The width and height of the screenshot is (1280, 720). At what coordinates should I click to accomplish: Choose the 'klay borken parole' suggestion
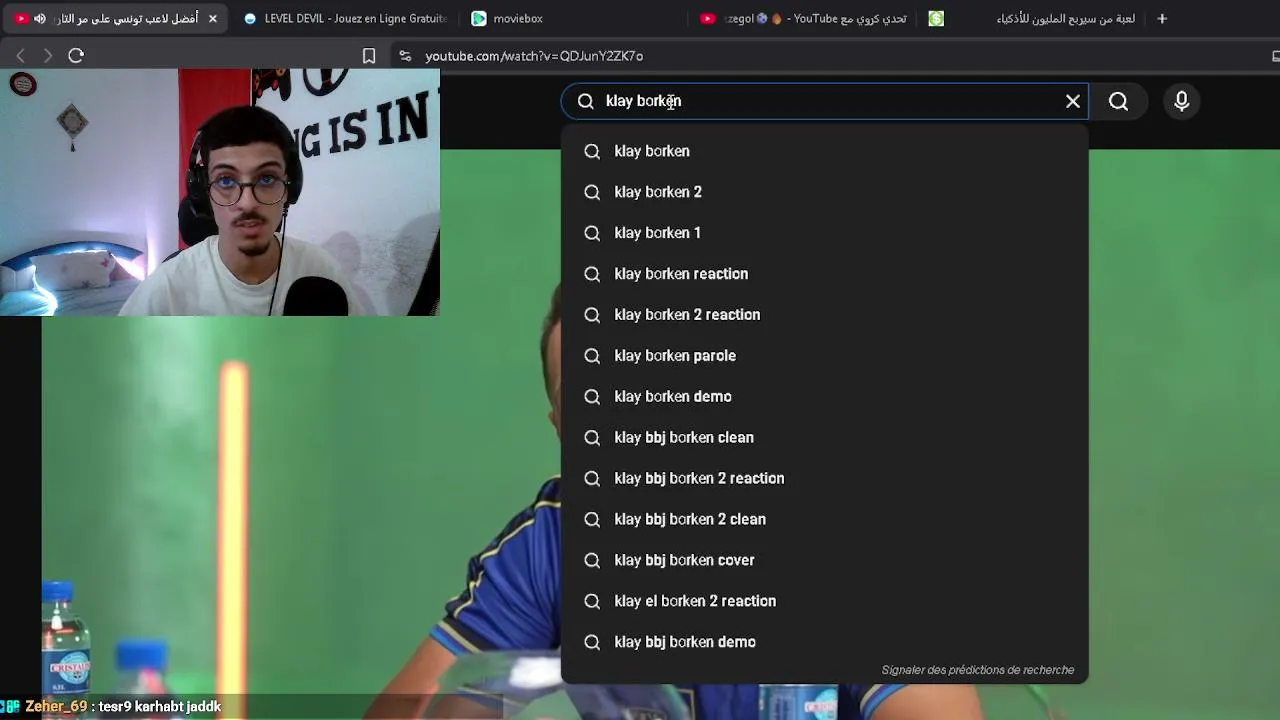[825, 356]
